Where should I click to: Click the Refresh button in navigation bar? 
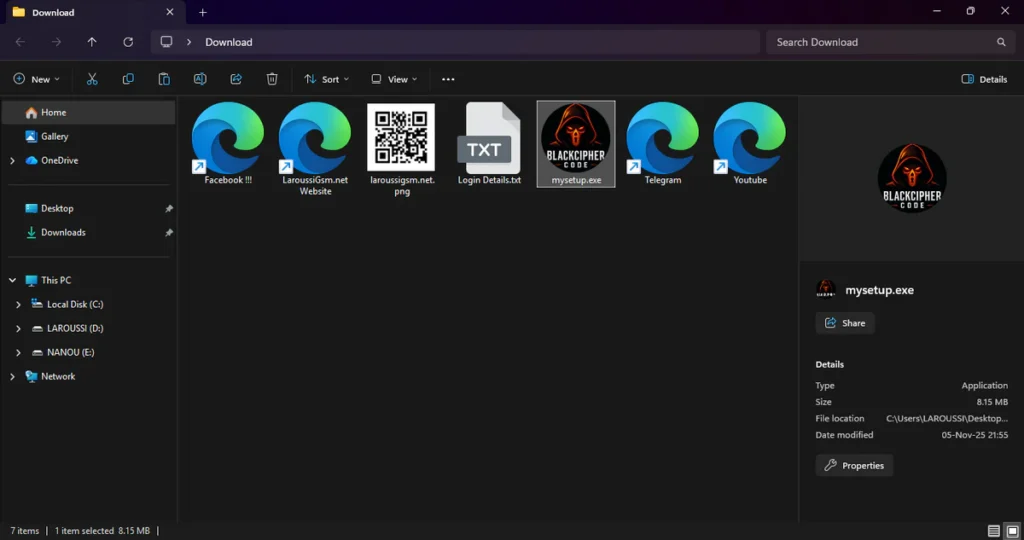point(128,42)
